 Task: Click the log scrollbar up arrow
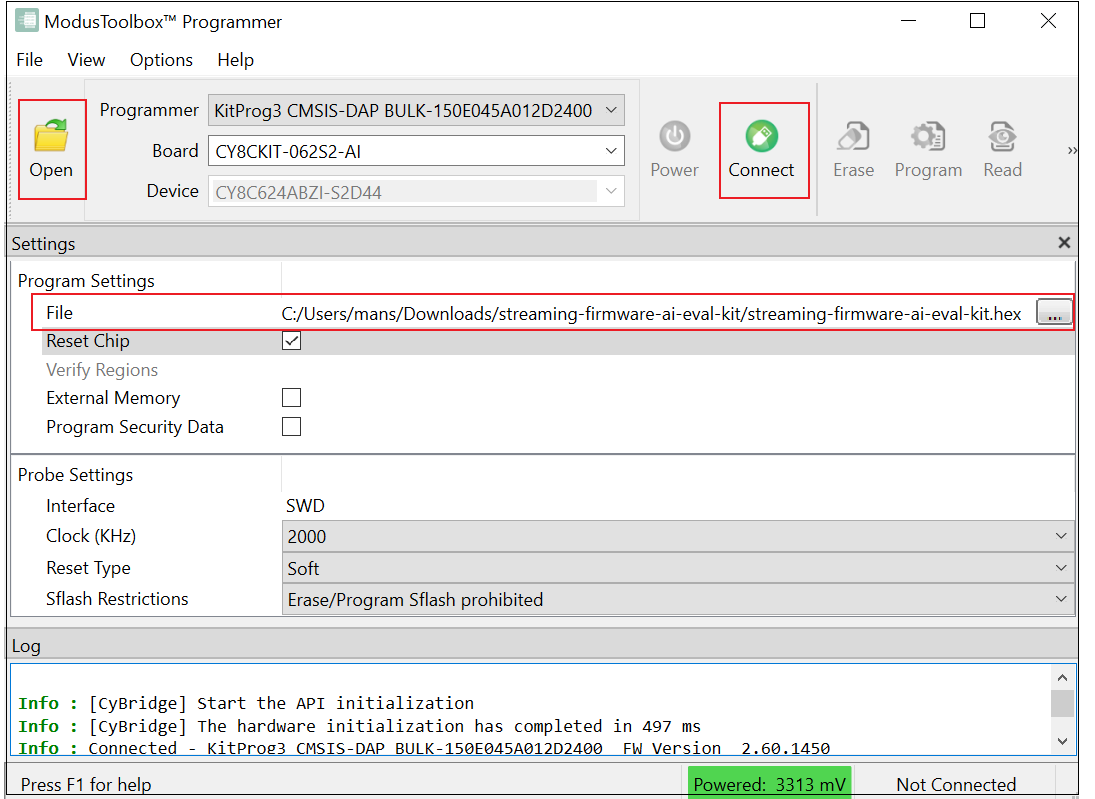coord(1062,677)
